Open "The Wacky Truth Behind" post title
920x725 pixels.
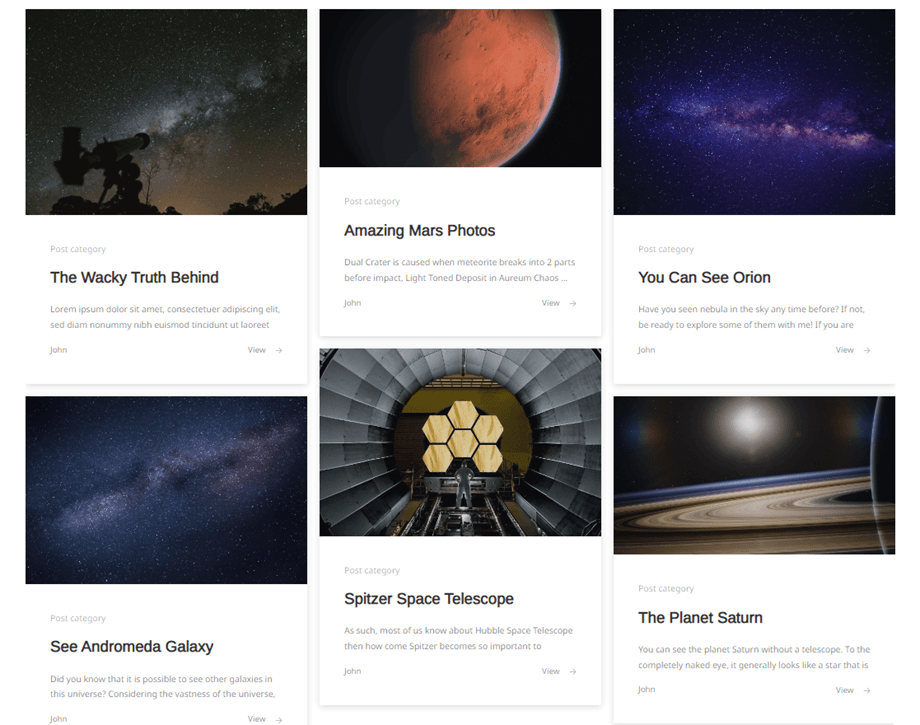(x=134, y=277)
